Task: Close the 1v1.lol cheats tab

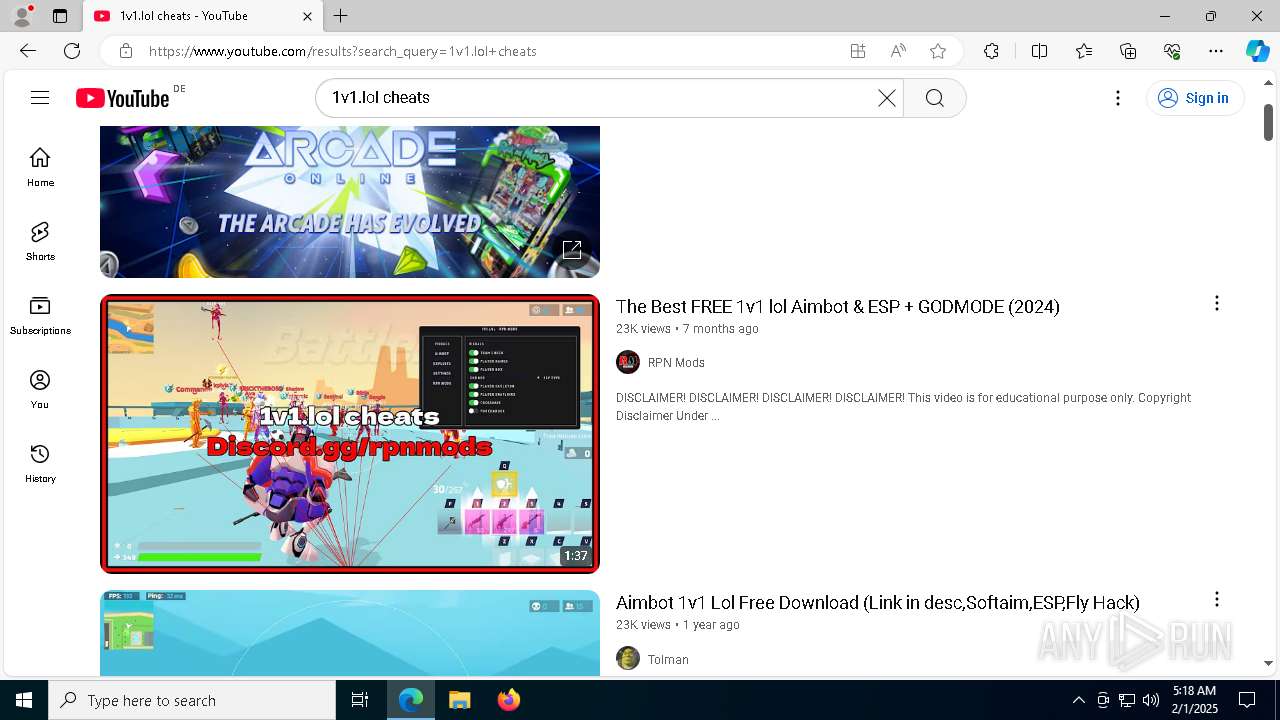Action: (307, 16)
